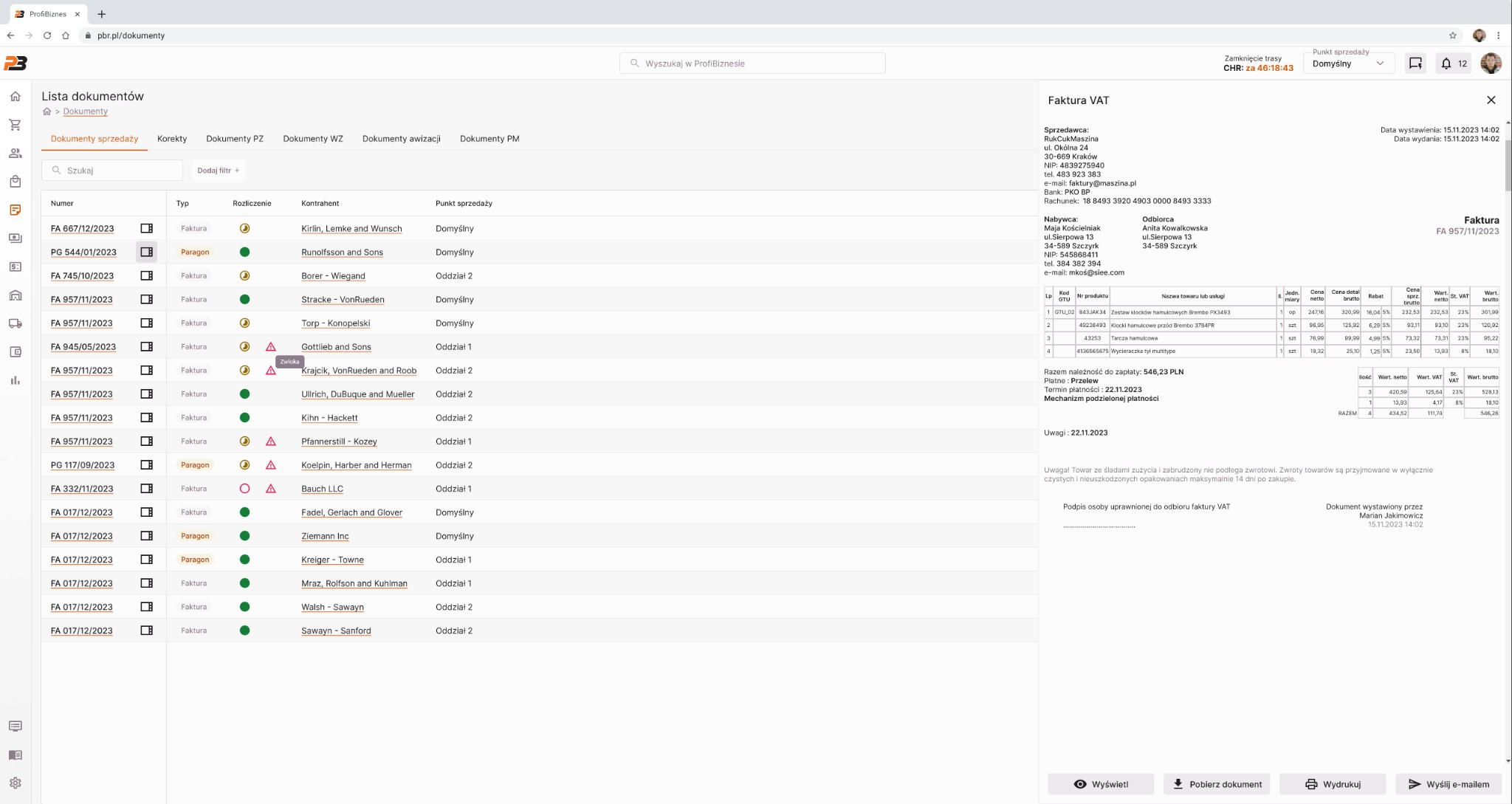Click the Pobierz dokument button
The width and height of the screenshot is (1512, 804).
click(1217, 784)
